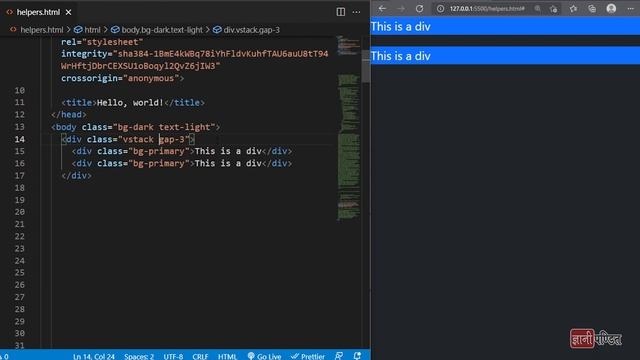Change language mode from HTML
640x360 pixels.
pyautogui.click(x=227, y=356)
